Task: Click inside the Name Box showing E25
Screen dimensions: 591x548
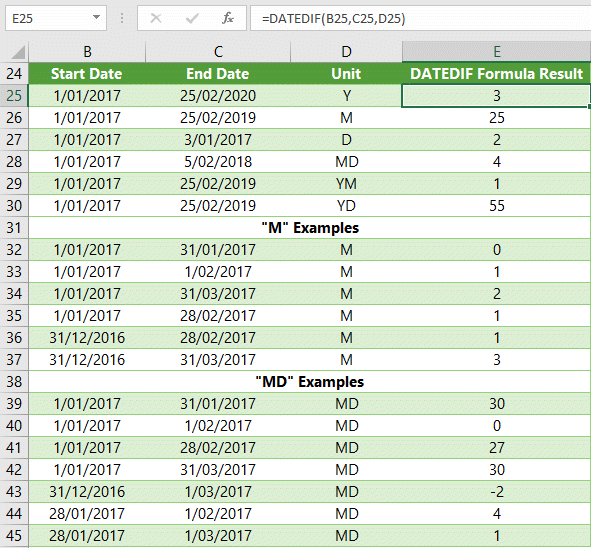Action: pos(49,18)
